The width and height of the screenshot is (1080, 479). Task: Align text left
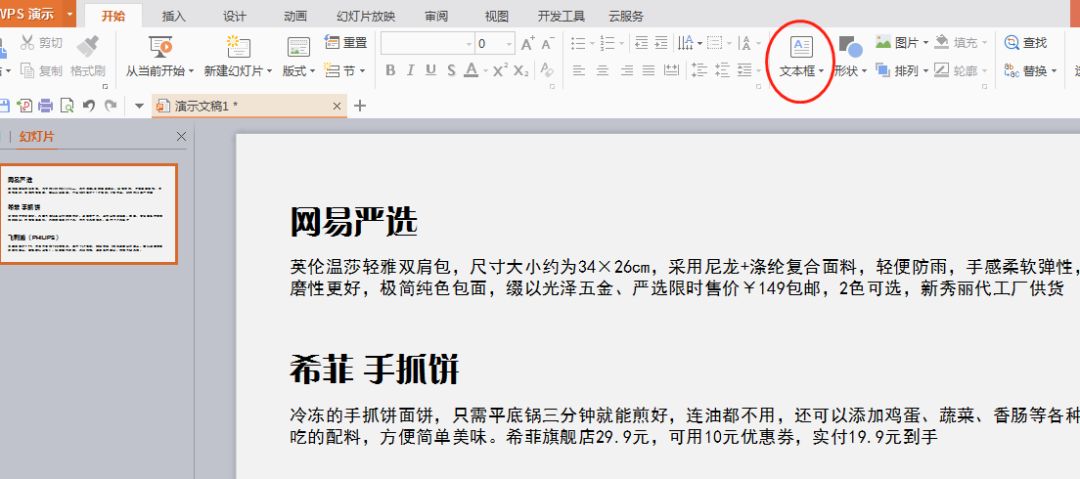[579, 70]
